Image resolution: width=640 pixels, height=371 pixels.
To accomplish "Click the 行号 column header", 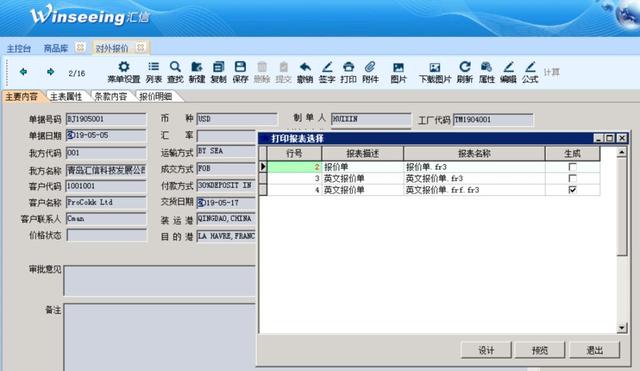I will point(294,153).
